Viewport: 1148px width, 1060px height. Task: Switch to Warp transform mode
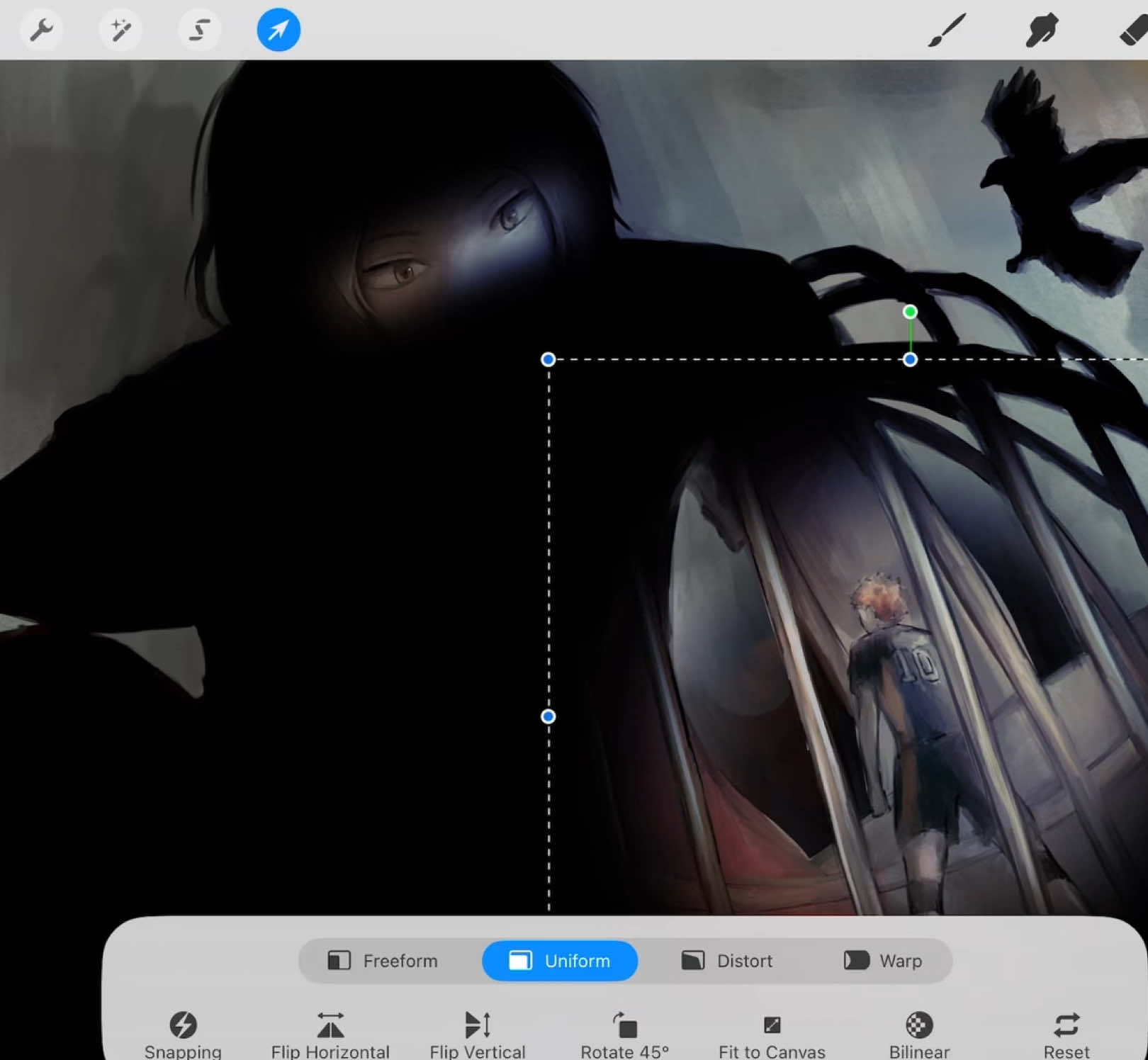click(883, 961)
